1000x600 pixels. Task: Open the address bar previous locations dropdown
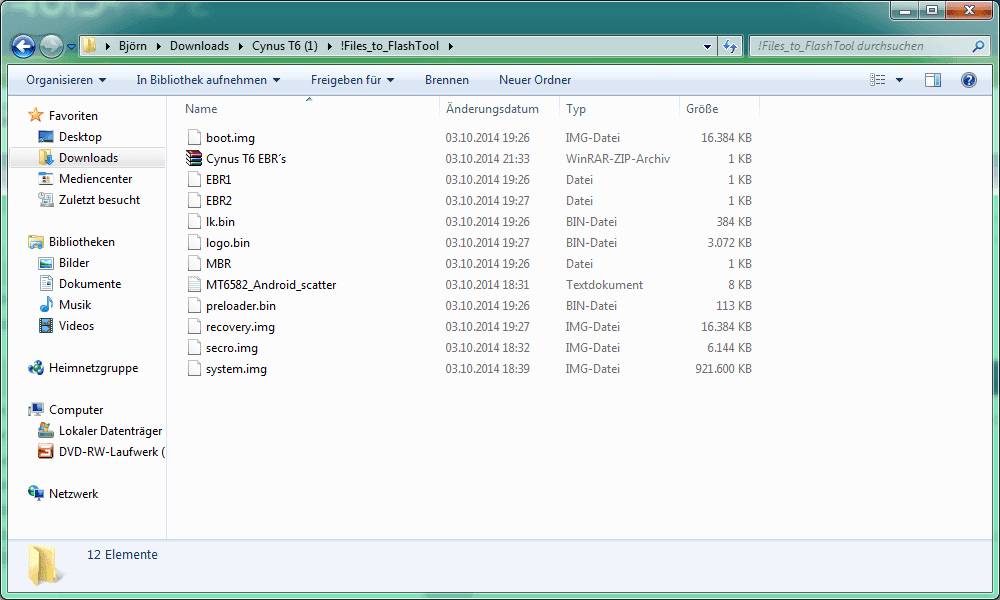click(x=707, y=47)
